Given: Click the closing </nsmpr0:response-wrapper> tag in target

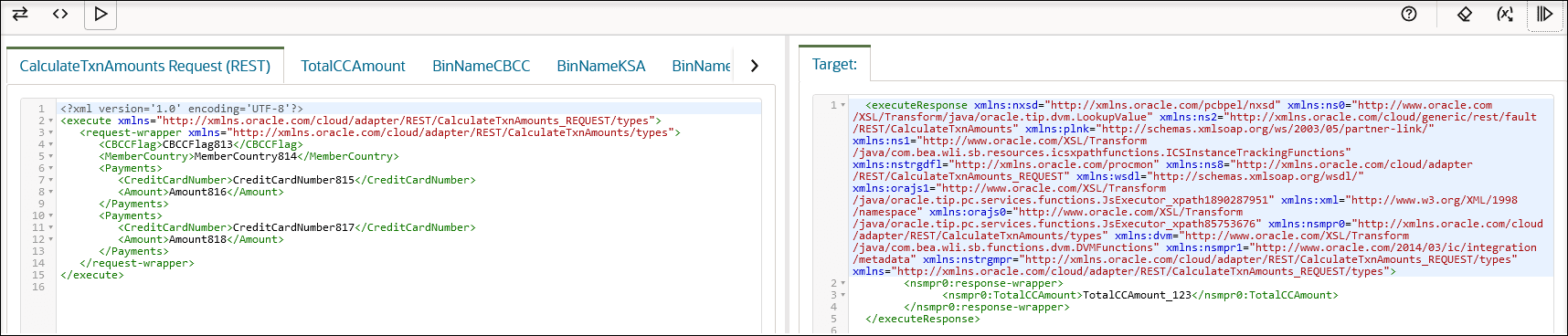Looking at the screenshot, I should coord(986,307).
